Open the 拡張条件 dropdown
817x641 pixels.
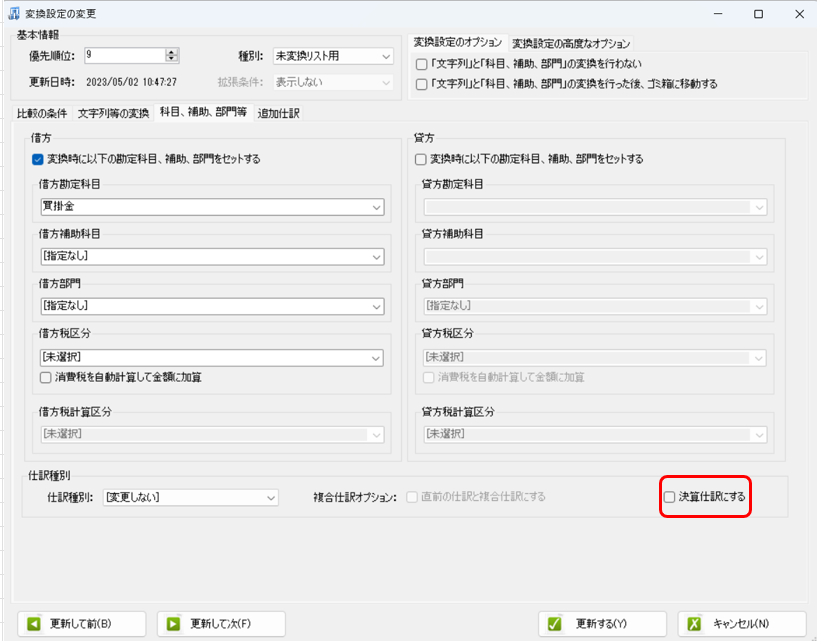point(333,82)
